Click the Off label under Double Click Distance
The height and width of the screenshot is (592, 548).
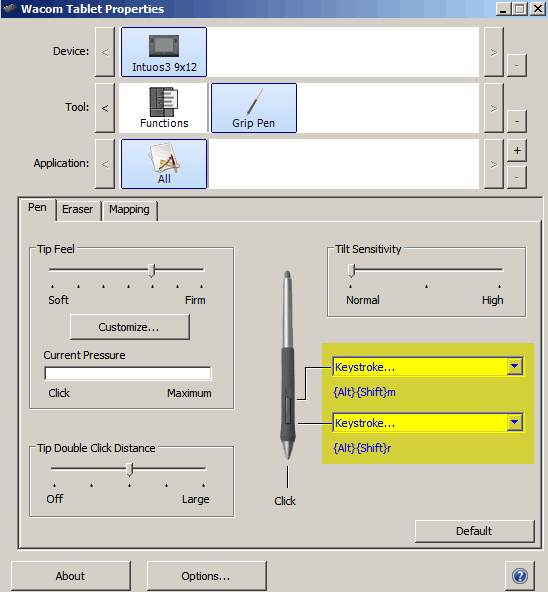[55, 499]
